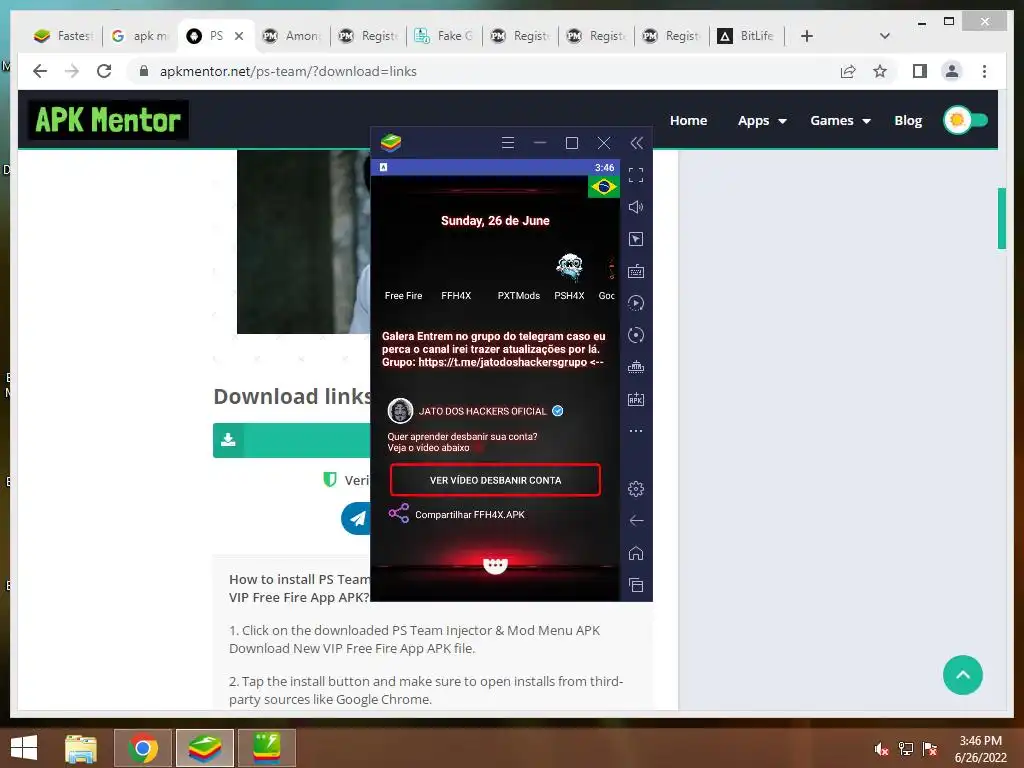The image size is (1024, 768).
Task: Select the FFH4X app label
Action: point(456,296)
